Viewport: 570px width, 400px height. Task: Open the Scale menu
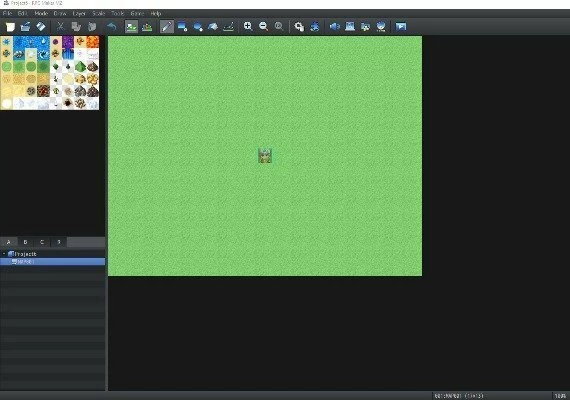(x=99, y=13)
